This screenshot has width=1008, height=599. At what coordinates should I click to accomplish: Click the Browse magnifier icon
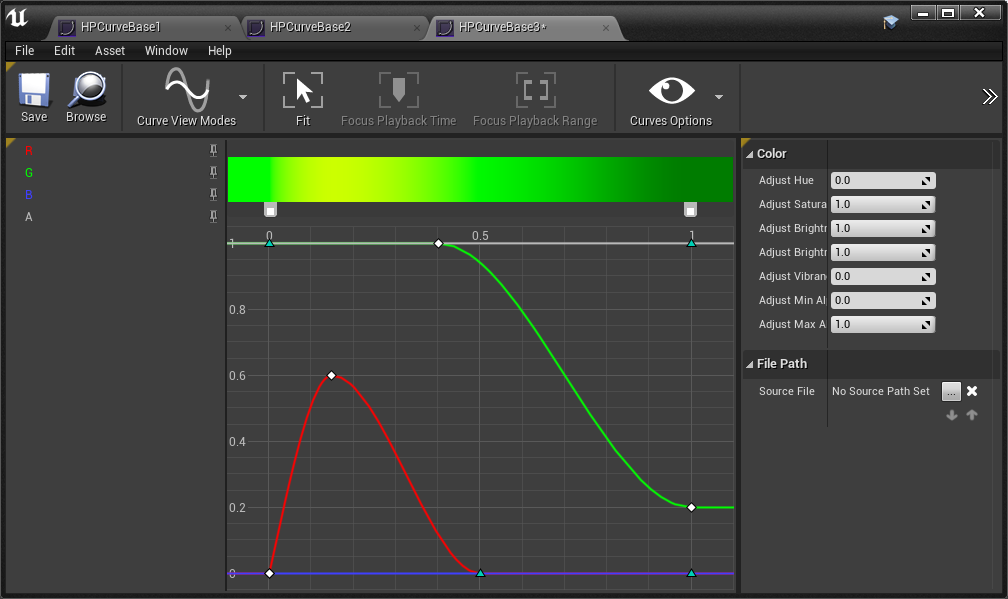pyautogui.click(x=87, y=89)
